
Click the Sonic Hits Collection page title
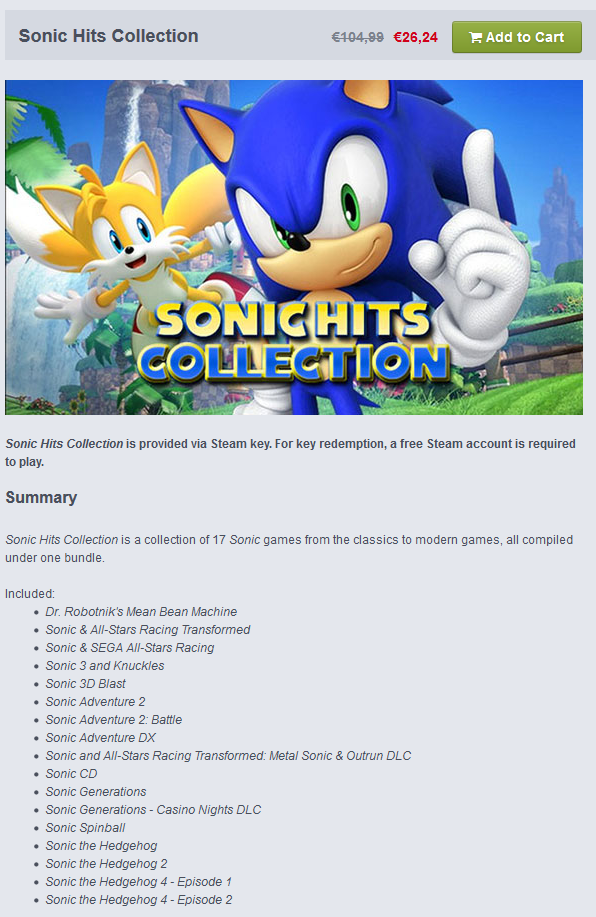[x=108, y=36]
